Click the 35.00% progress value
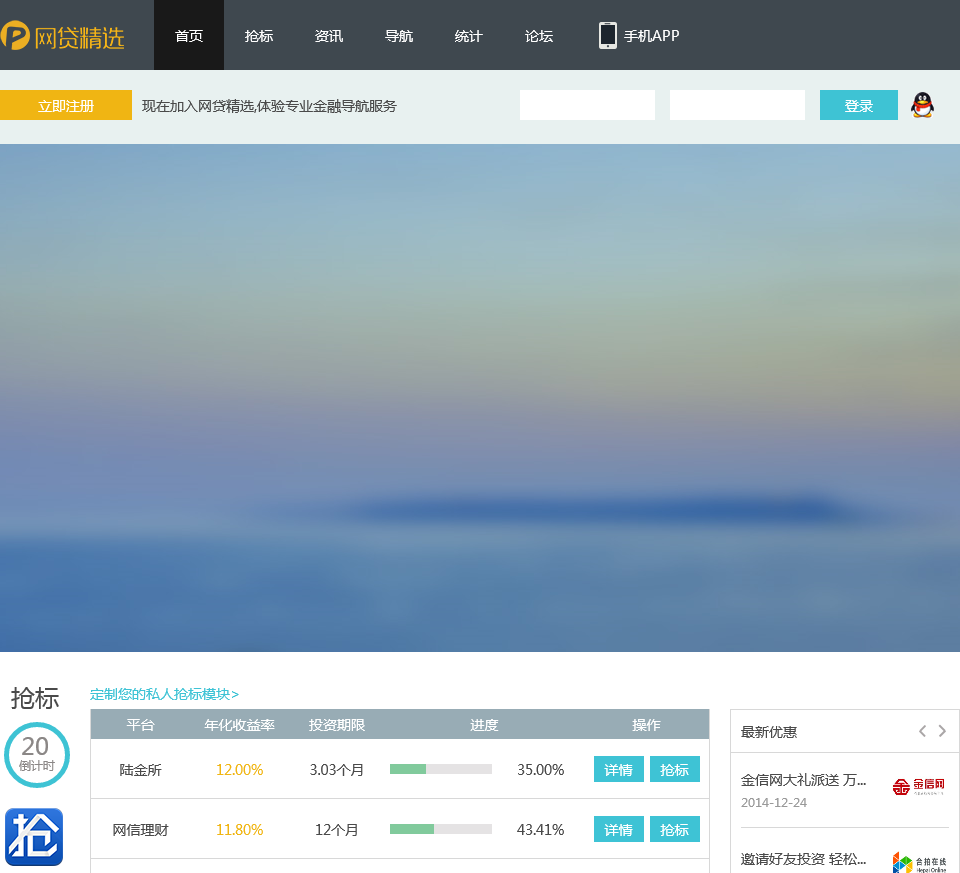 click(x=541, y=770)
